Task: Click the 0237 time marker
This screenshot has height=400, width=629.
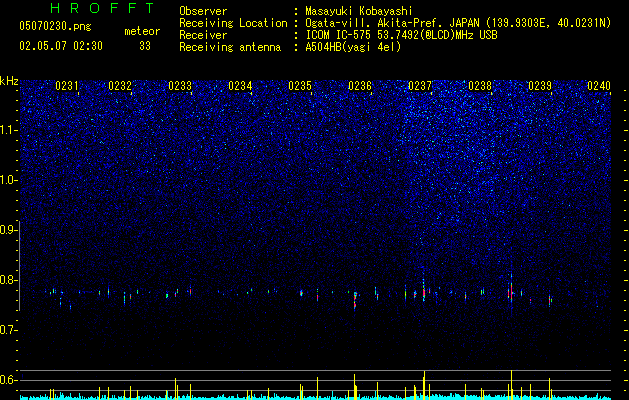Action: (x=420, y=86)
